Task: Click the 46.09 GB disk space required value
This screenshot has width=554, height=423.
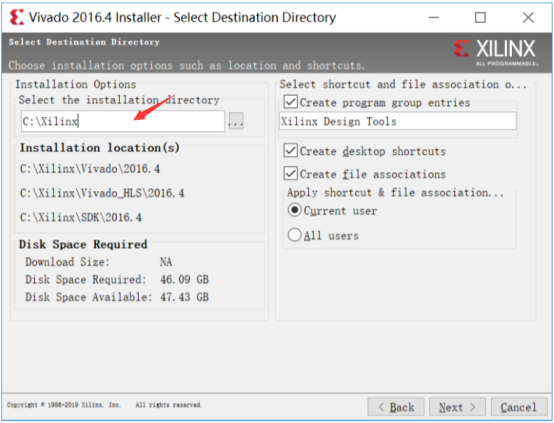Action: [184, 280]
